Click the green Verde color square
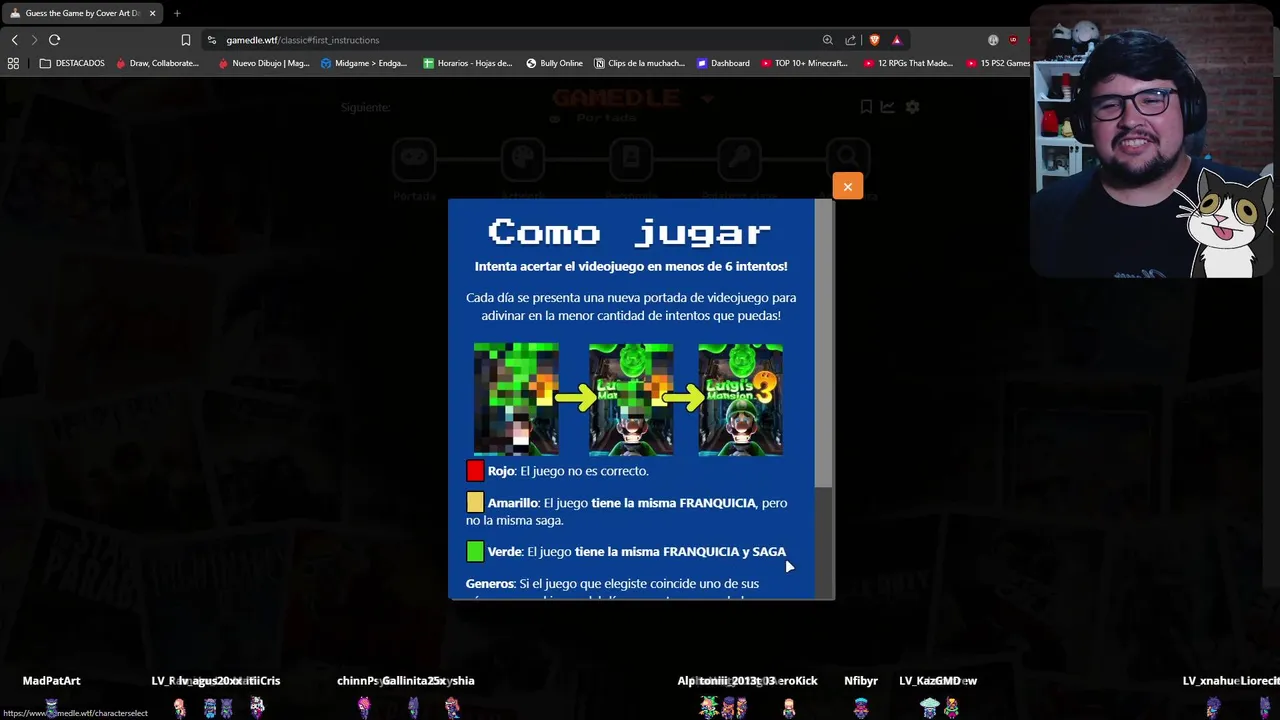Viewport: 1280px width, 720px height. tap(475, 551)
